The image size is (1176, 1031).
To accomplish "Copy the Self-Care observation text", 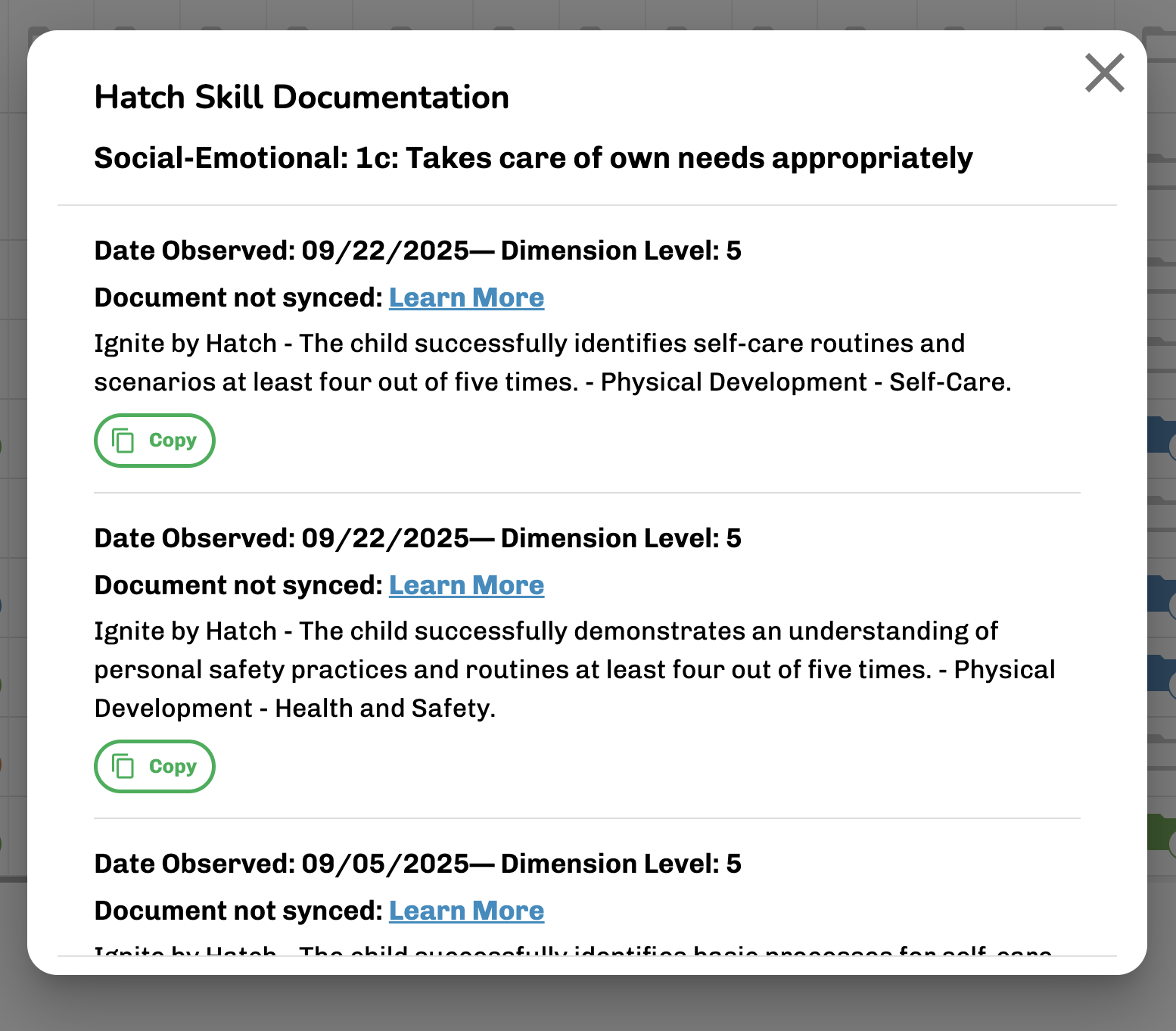I will coord(154,440).
